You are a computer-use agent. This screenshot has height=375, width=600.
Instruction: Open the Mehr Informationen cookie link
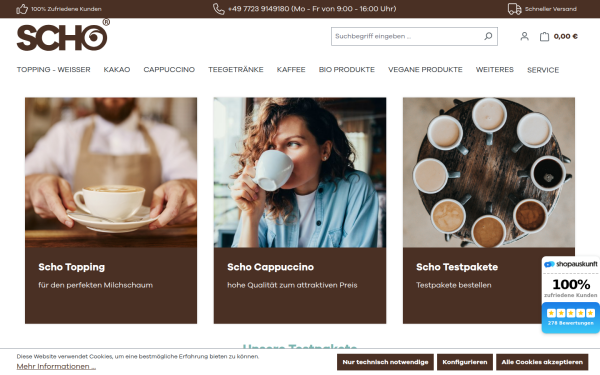(56, 367)
